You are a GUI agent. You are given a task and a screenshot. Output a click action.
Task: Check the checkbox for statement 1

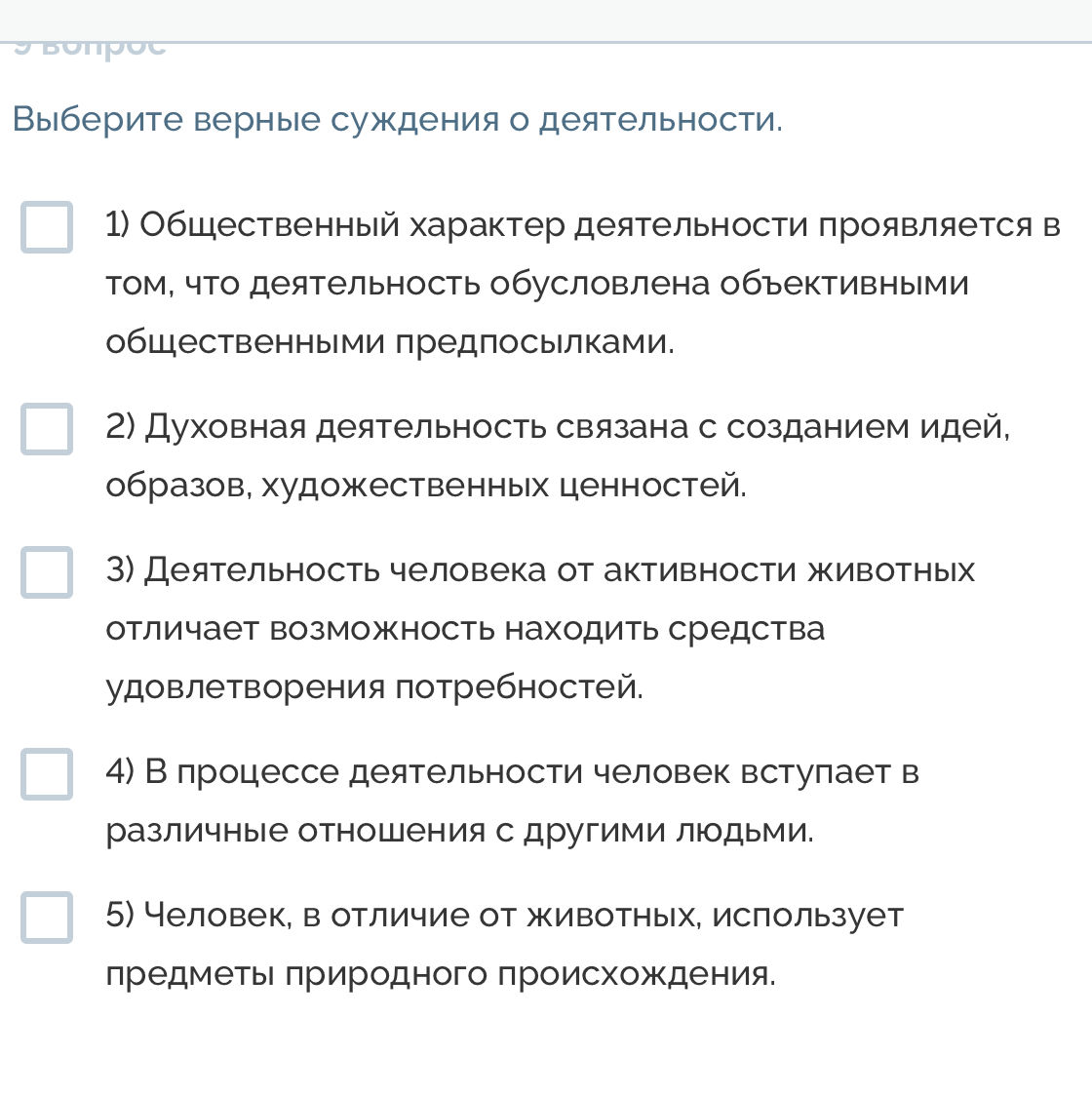tap(47, 228)
